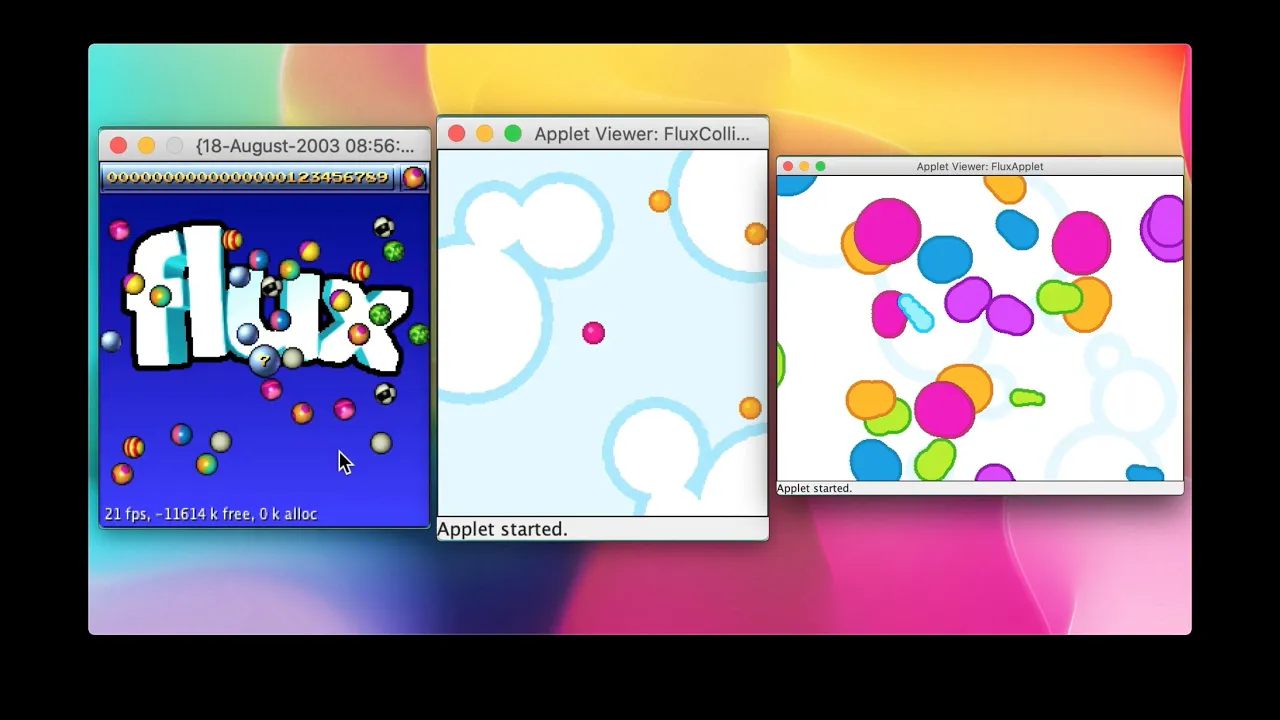The height and width of the screenshot is (720, 1280).
Task: Click the question mark mystery ball
Action: [264, 360]
